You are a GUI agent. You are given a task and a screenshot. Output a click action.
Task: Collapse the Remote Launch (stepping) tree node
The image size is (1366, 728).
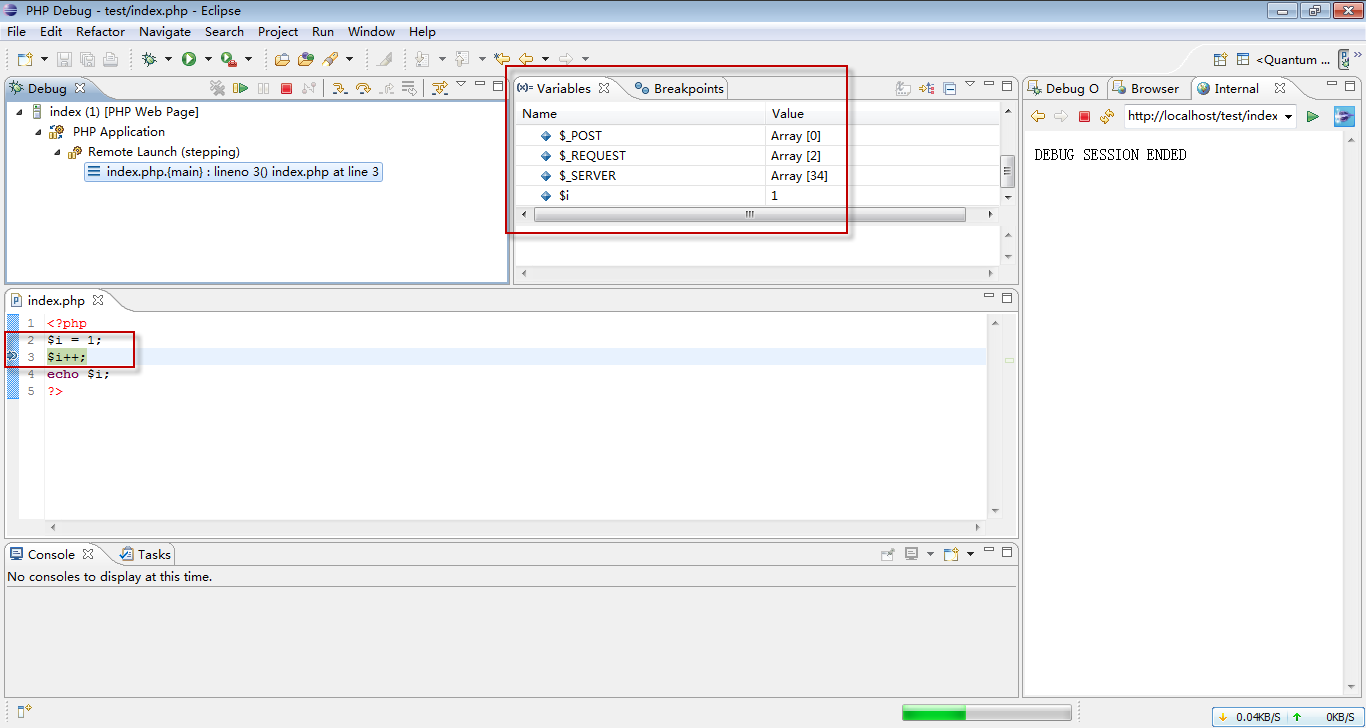[58, 152]
